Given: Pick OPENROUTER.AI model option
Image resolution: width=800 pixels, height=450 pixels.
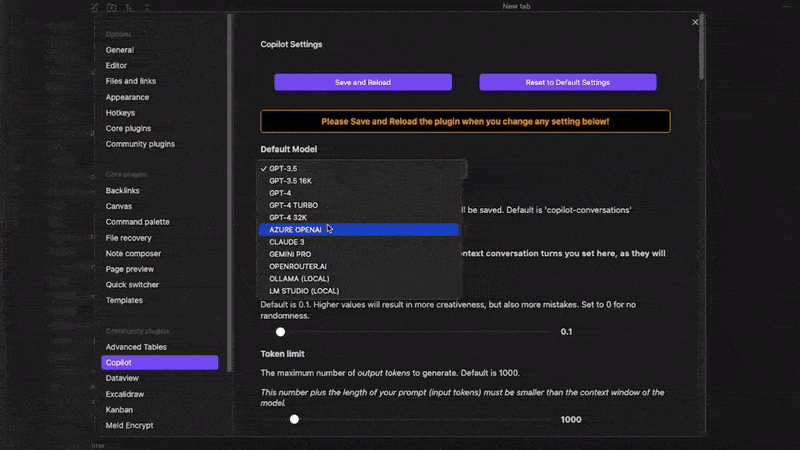Looking at the screenshot, I should (x=359, y=266).
